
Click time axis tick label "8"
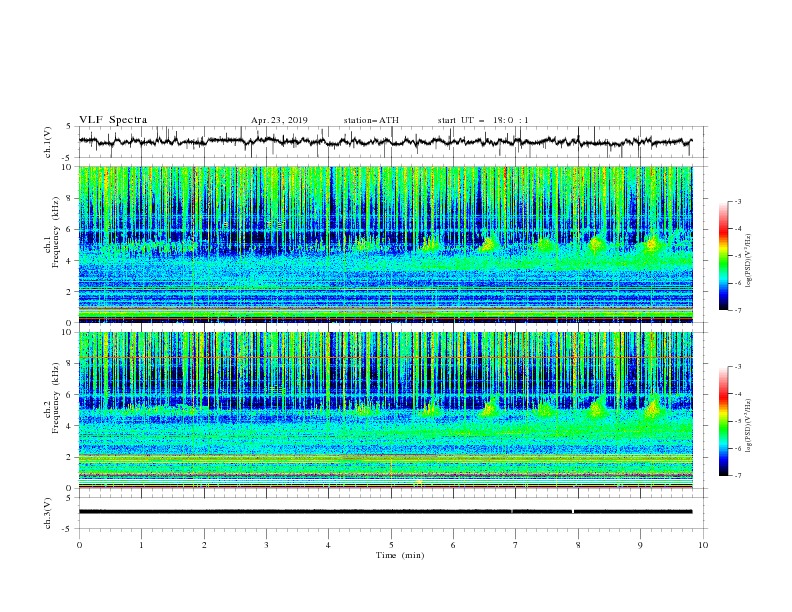578,545
